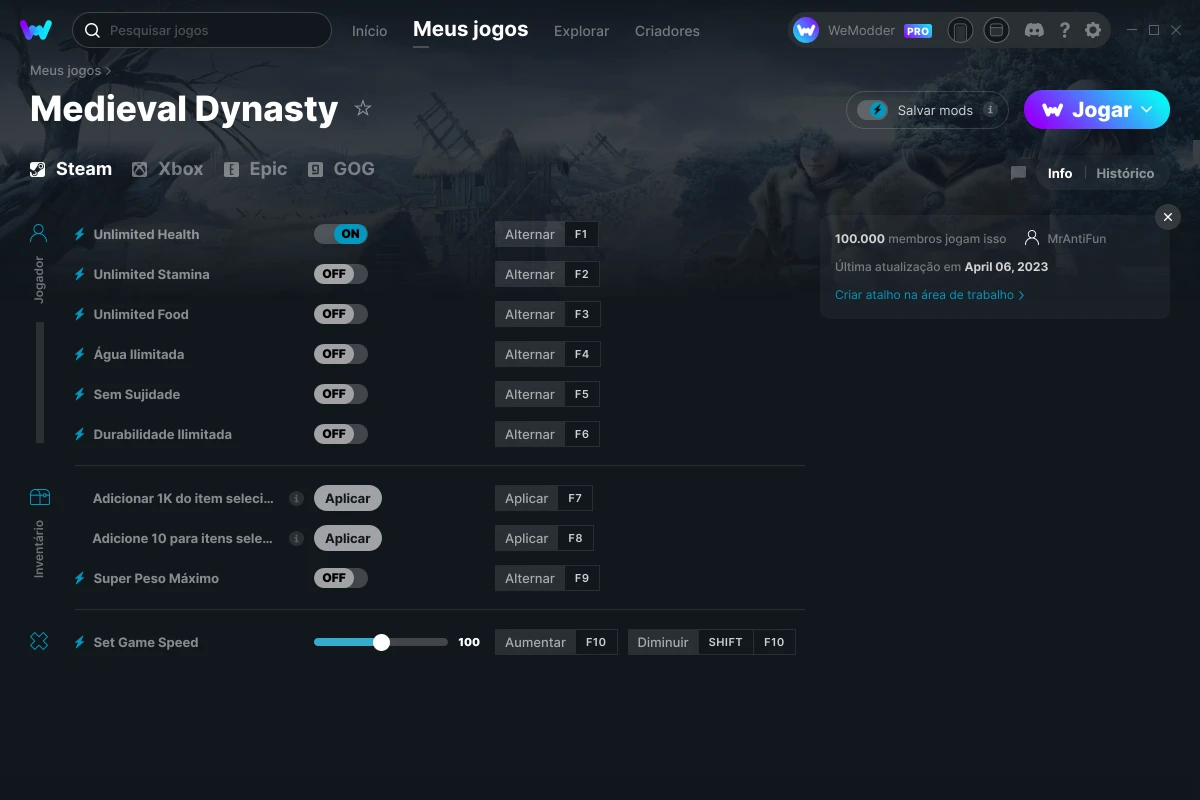Click the Set Game Speed slider handle
The image size is (1200, 800).
tap(381, 642)
